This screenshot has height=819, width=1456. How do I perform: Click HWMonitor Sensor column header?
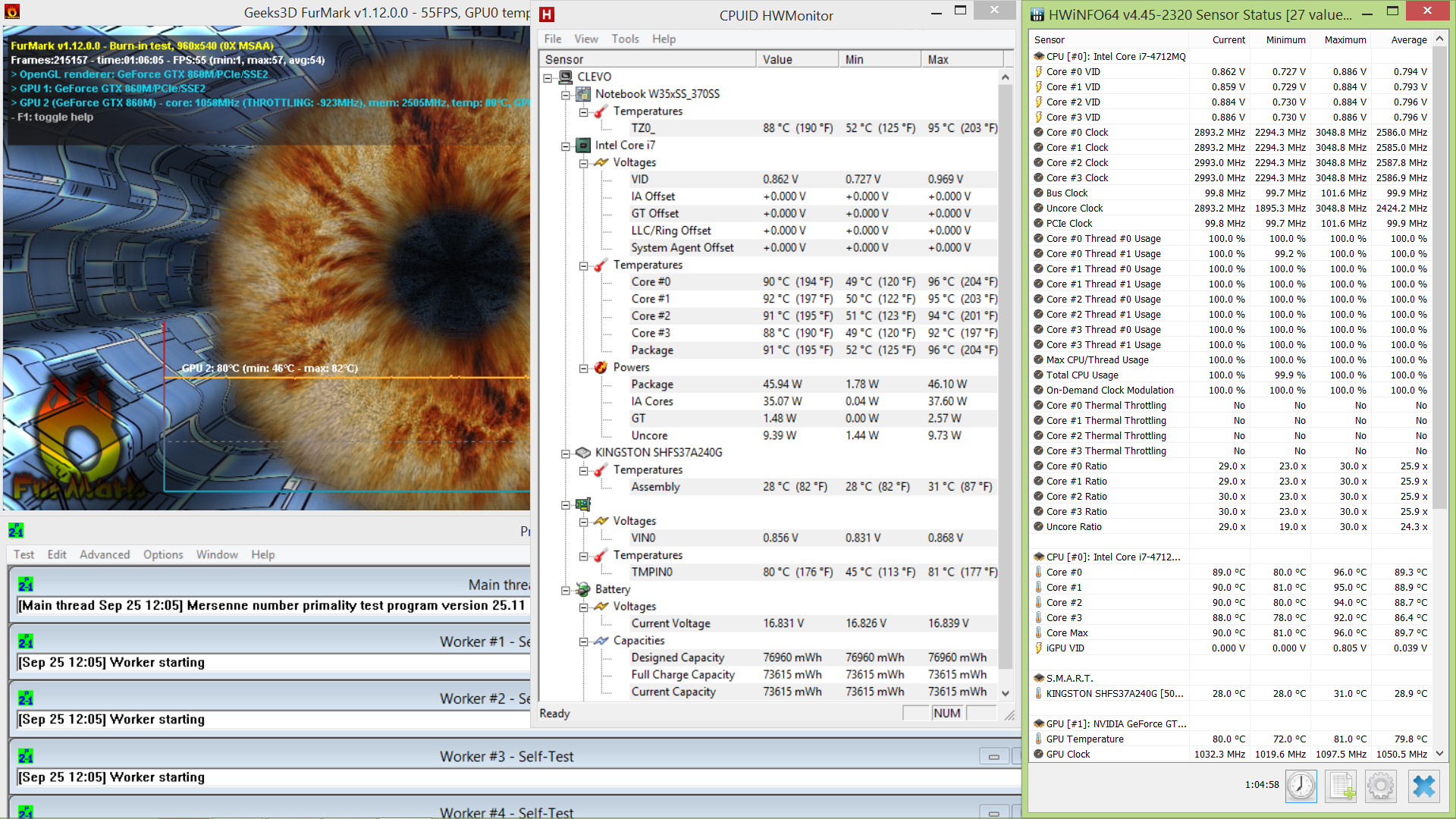pos(648,59)
